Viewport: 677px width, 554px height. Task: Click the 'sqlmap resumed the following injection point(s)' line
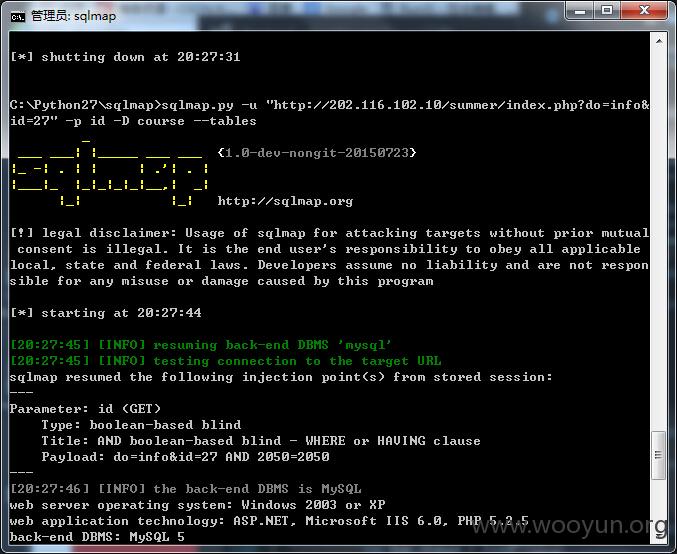(281, 377)
